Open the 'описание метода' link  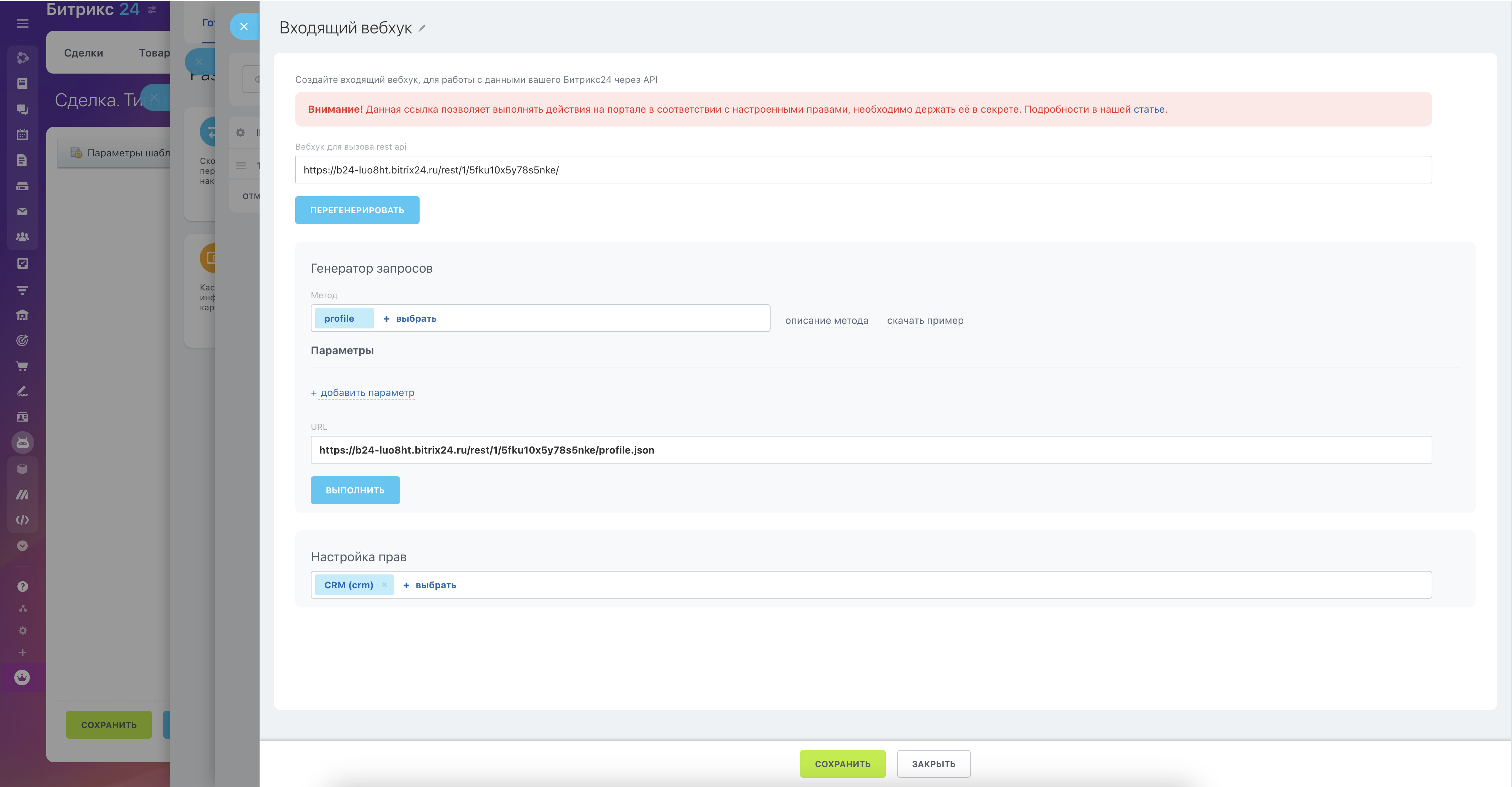click(826, 320)
